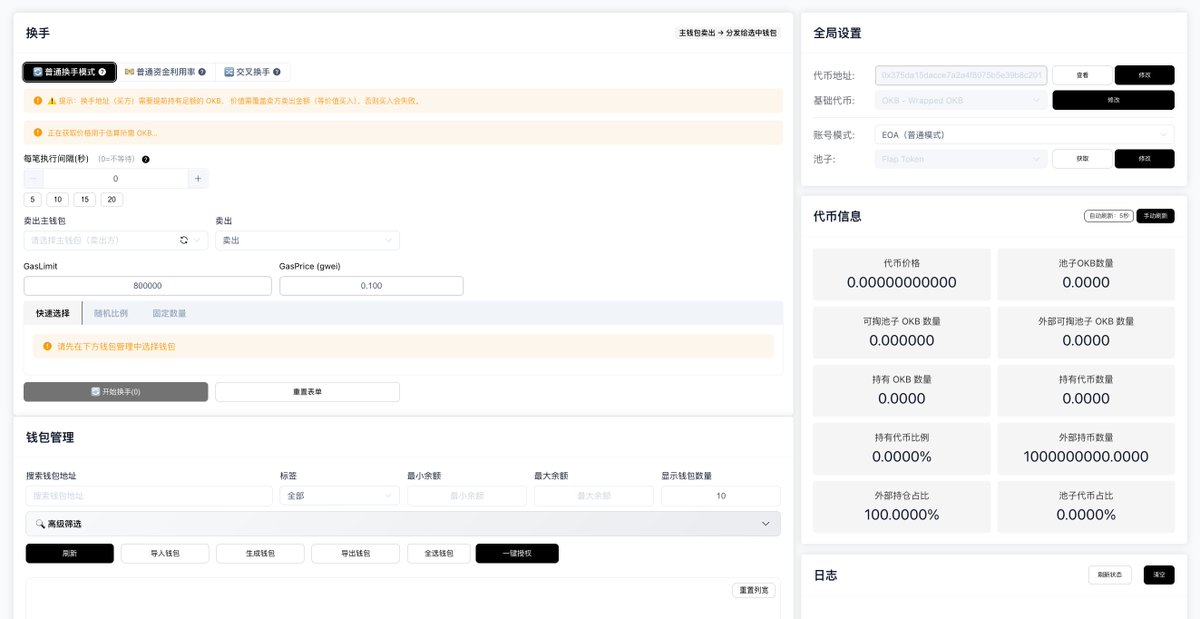Viewport: 1200px width, 619px height.
Task: Click the GasLimit input field
Action: click(148, 286)
